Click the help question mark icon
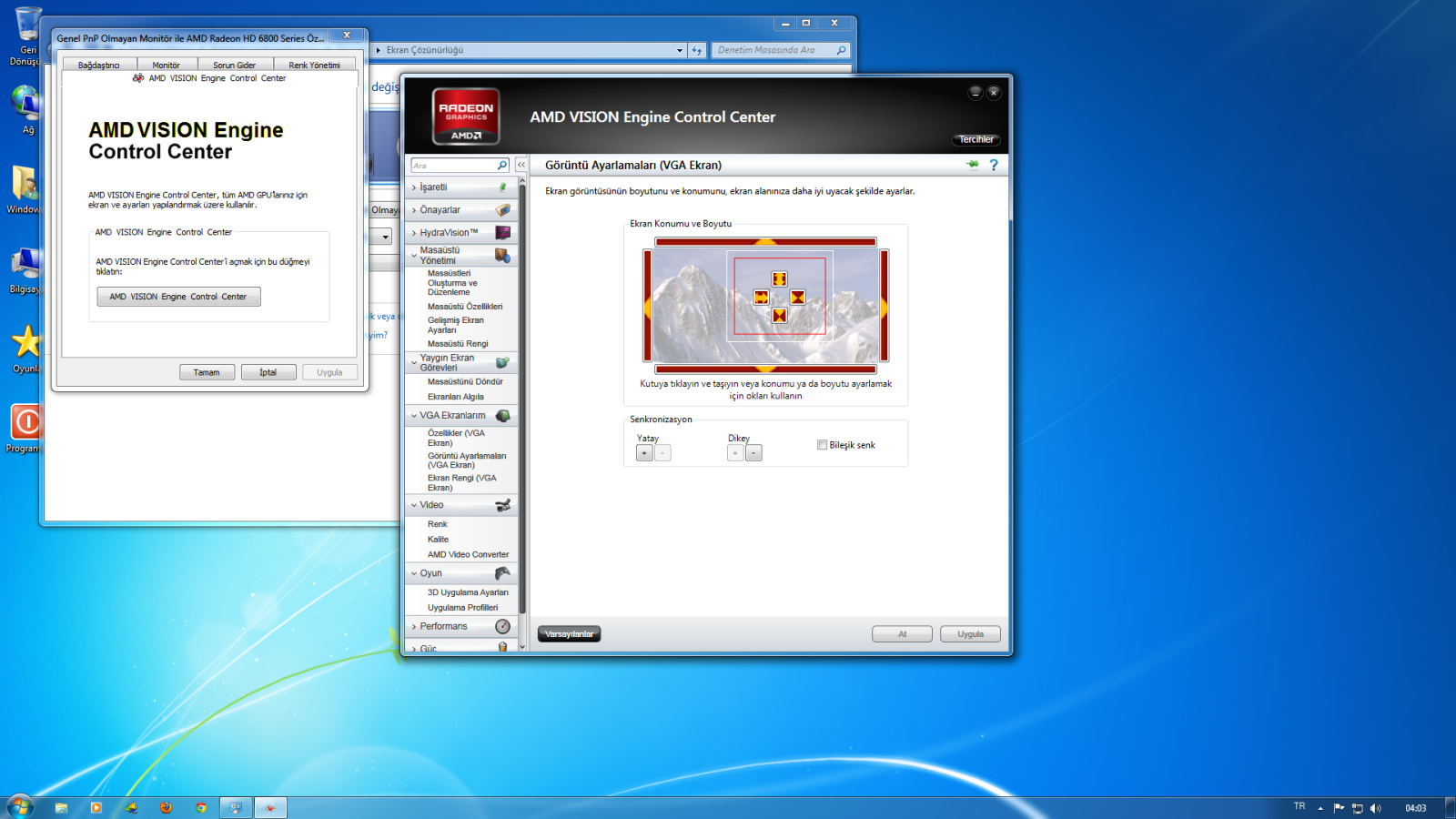The width and height of the screenshot is (1456, 819). [x=994, y=165]
